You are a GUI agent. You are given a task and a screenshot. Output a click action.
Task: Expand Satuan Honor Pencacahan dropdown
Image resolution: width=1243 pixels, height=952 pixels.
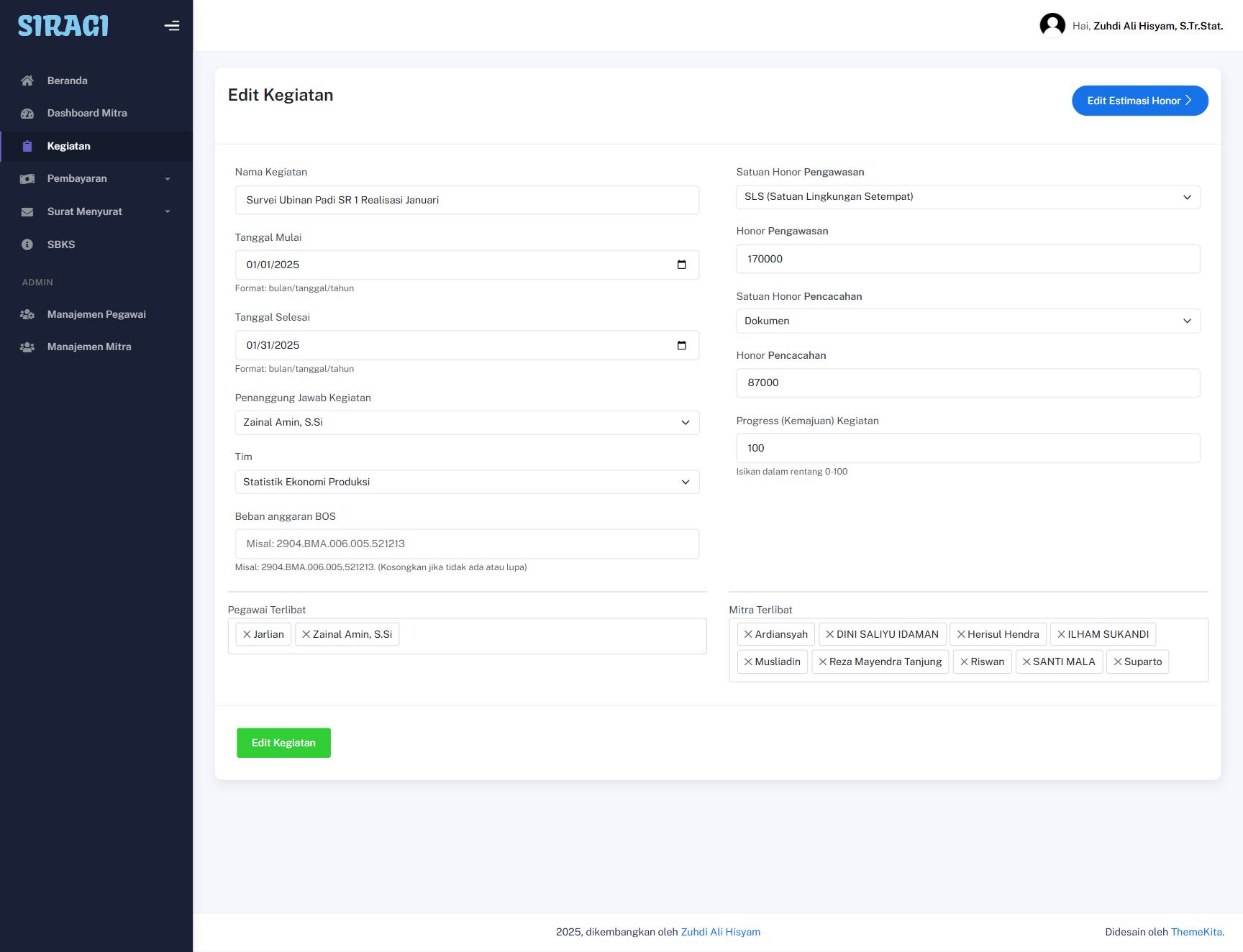click(x=967, y=321)
